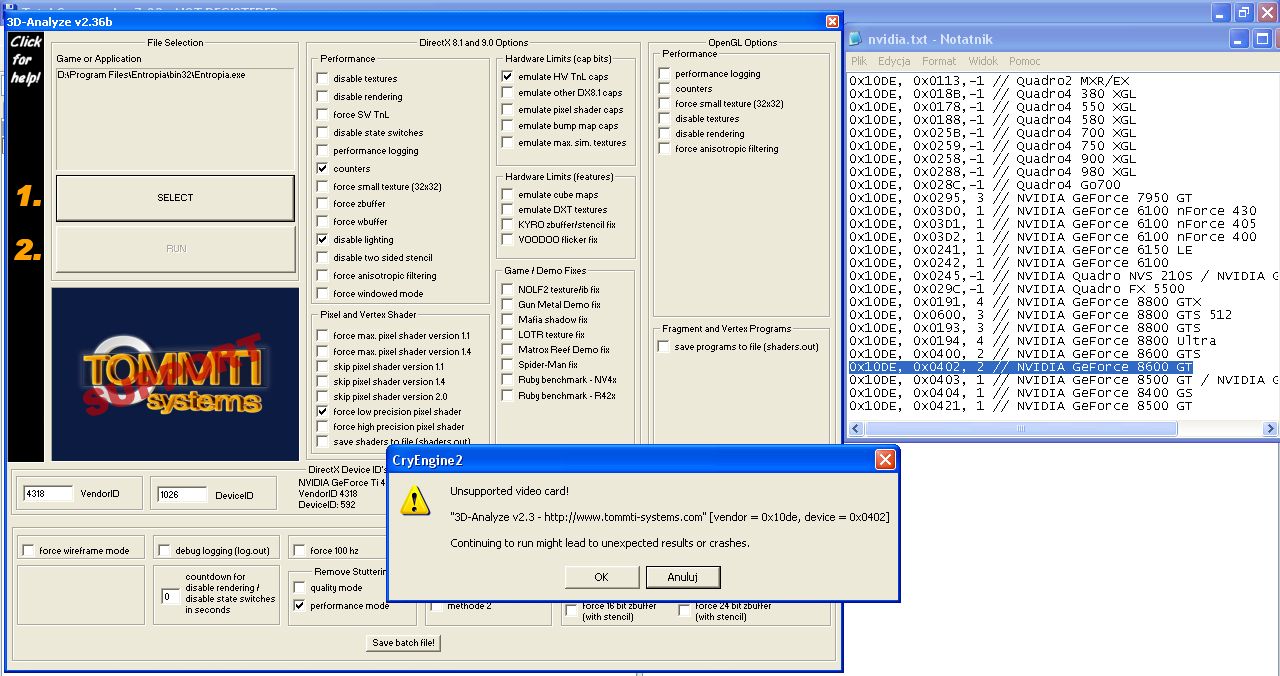
Task: Click the VendorID input field
Action: point(48,494)
